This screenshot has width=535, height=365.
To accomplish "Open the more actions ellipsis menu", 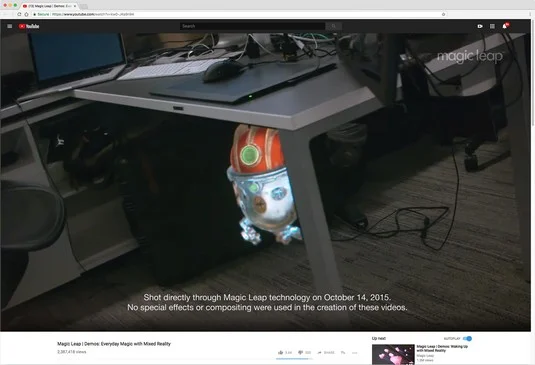I will pyautogui.click(x=355, y=353).
